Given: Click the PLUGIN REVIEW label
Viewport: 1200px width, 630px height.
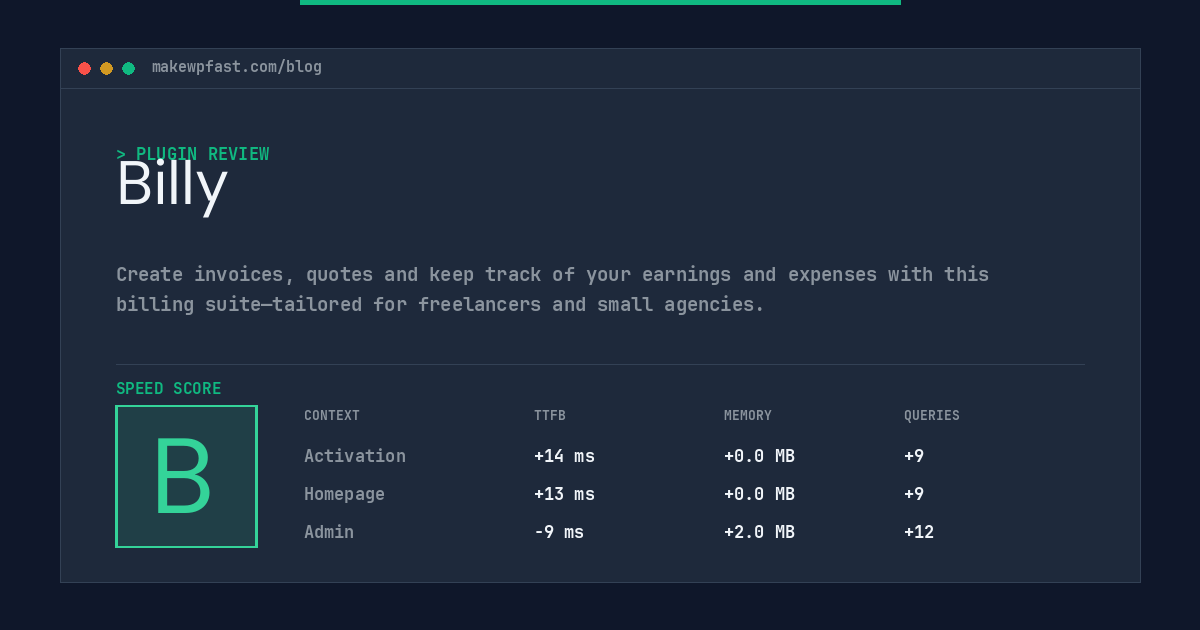Looking at the screenshot, I should click(193, 154).
